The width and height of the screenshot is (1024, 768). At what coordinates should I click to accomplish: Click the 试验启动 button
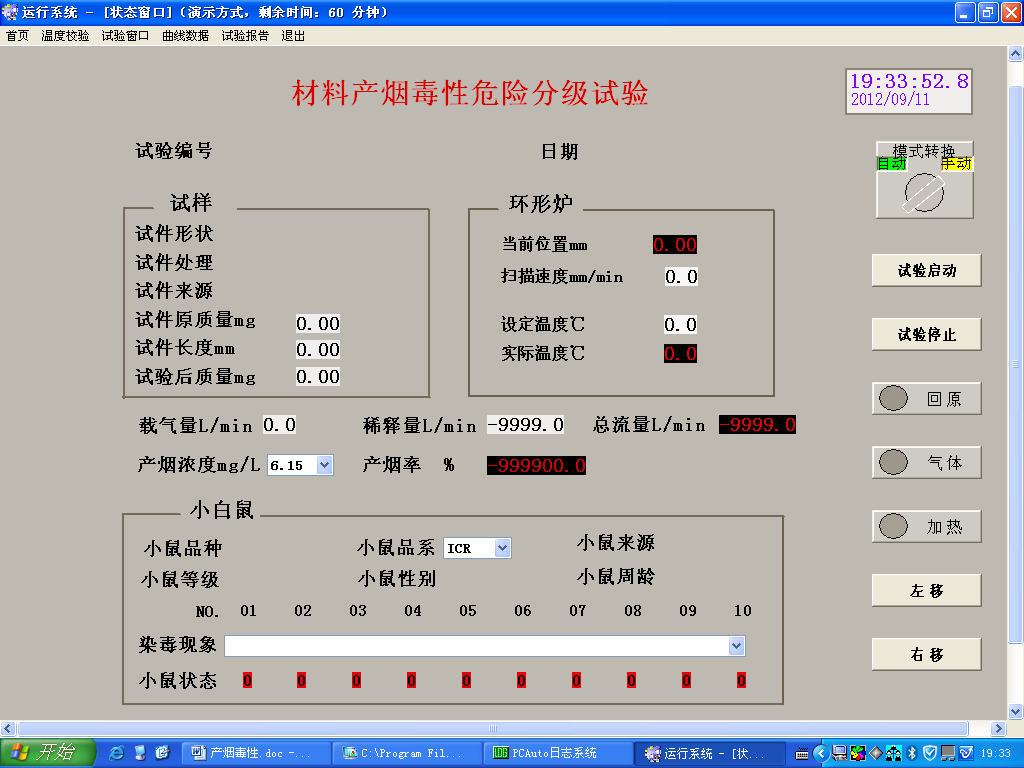[926, 271]
